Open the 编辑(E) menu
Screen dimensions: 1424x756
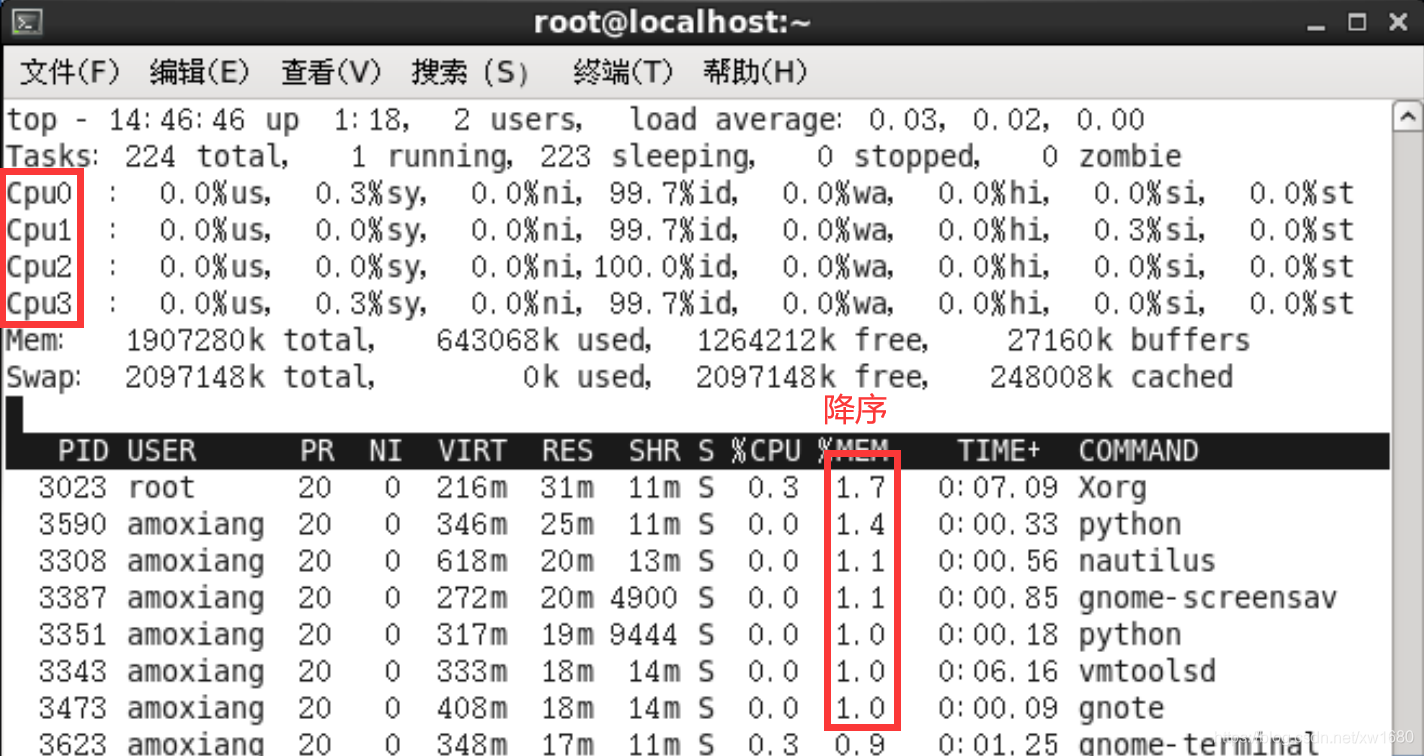click(199, 72)
